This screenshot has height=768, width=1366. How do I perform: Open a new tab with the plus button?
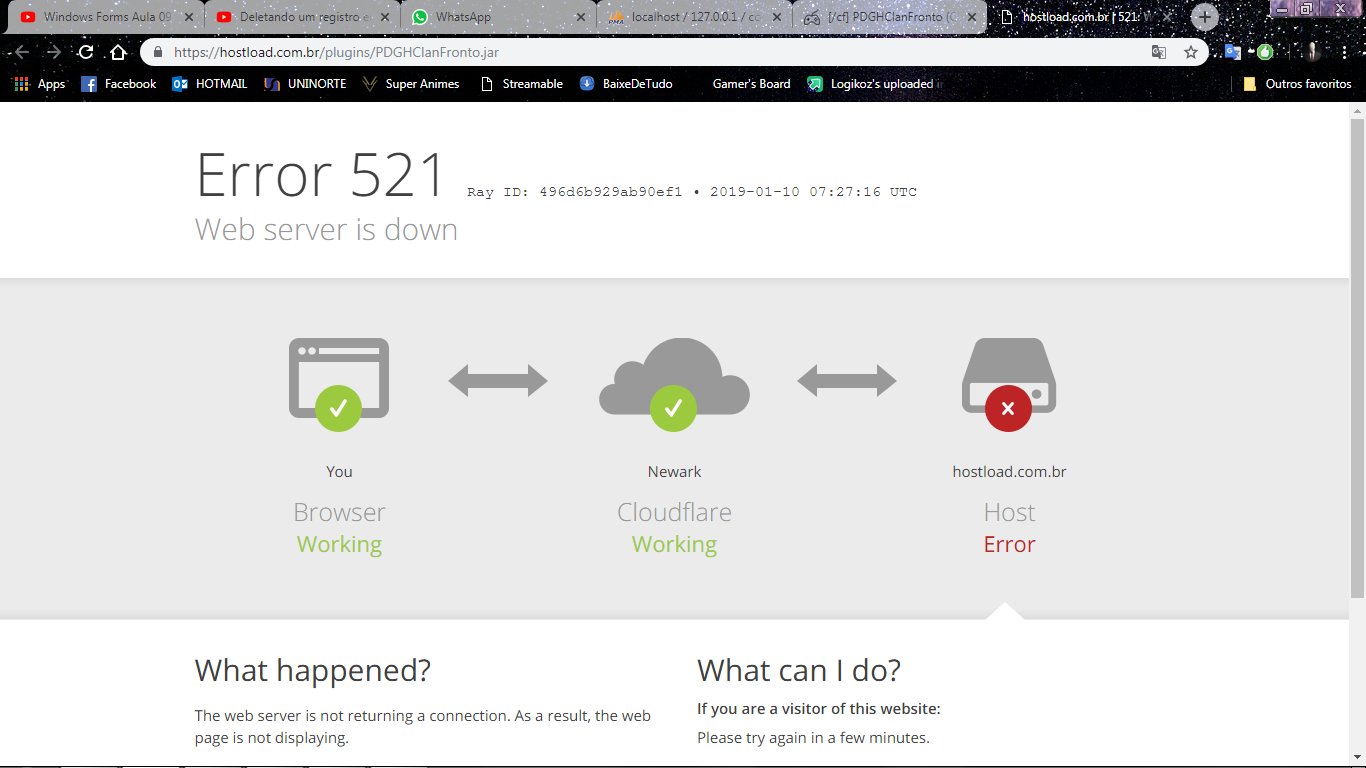(x=1205, y=17)
